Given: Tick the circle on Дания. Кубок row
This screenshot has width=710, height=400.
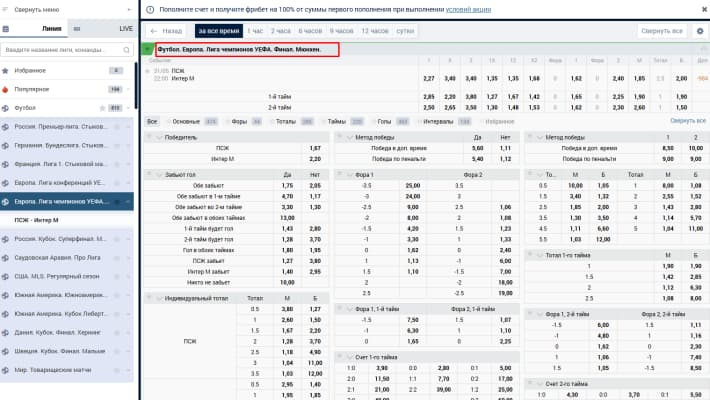Looking at the screenshot, I should click(x=117, y=333).
